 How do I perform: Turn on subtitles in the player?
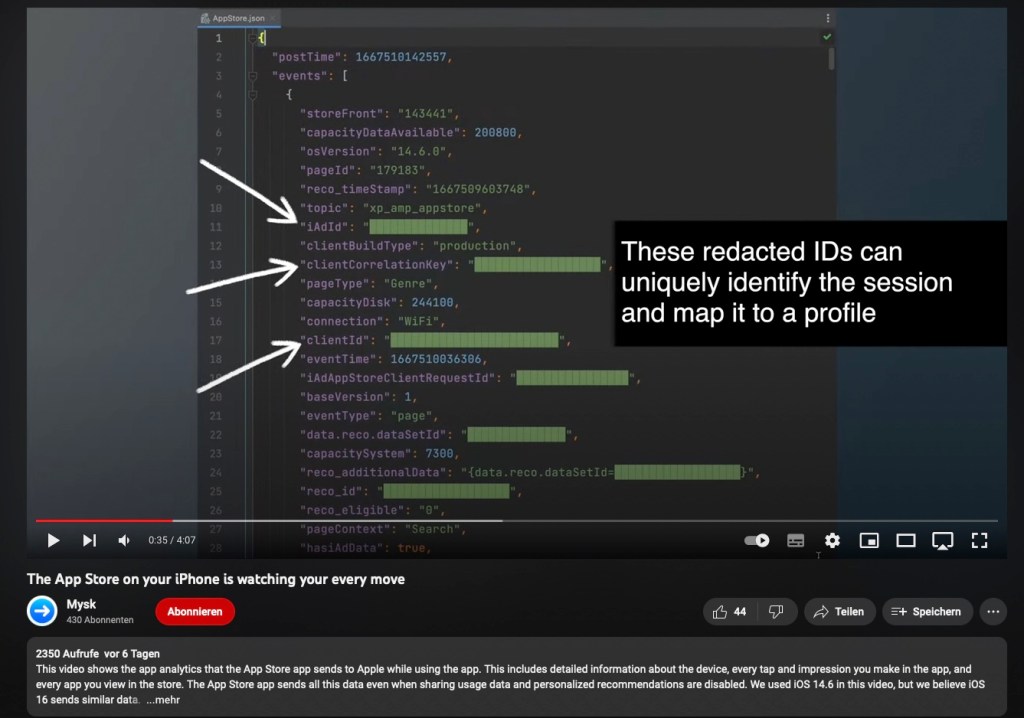point(795,540)
